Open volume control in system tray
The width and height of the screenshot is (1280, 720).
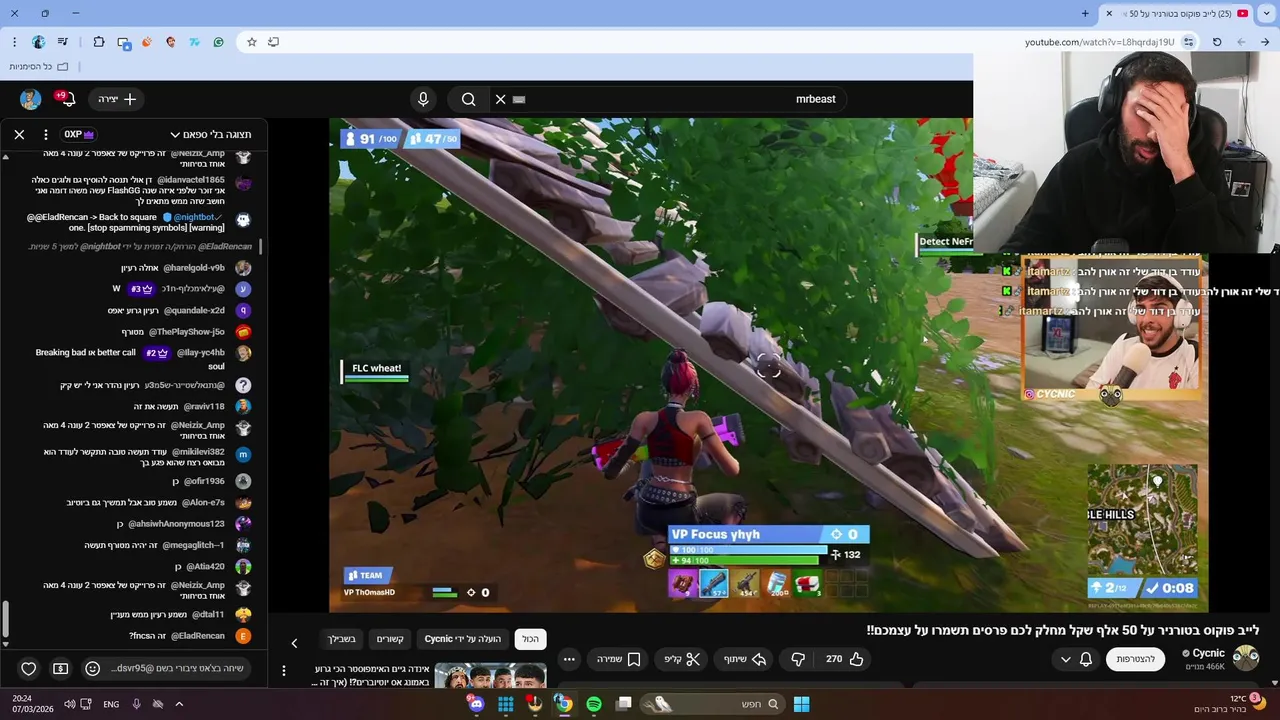[x=70, y=704]
